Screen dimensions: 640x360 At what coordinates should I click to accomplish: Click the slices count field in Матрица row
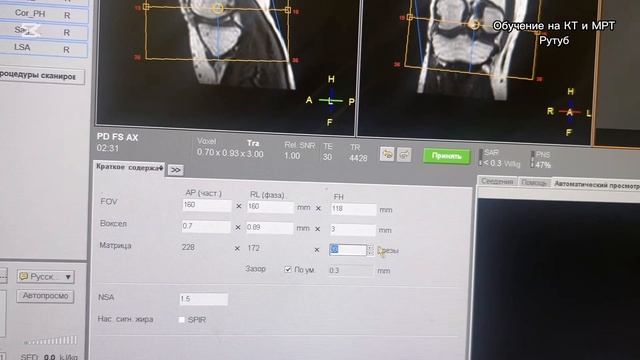tap(348, 249)
